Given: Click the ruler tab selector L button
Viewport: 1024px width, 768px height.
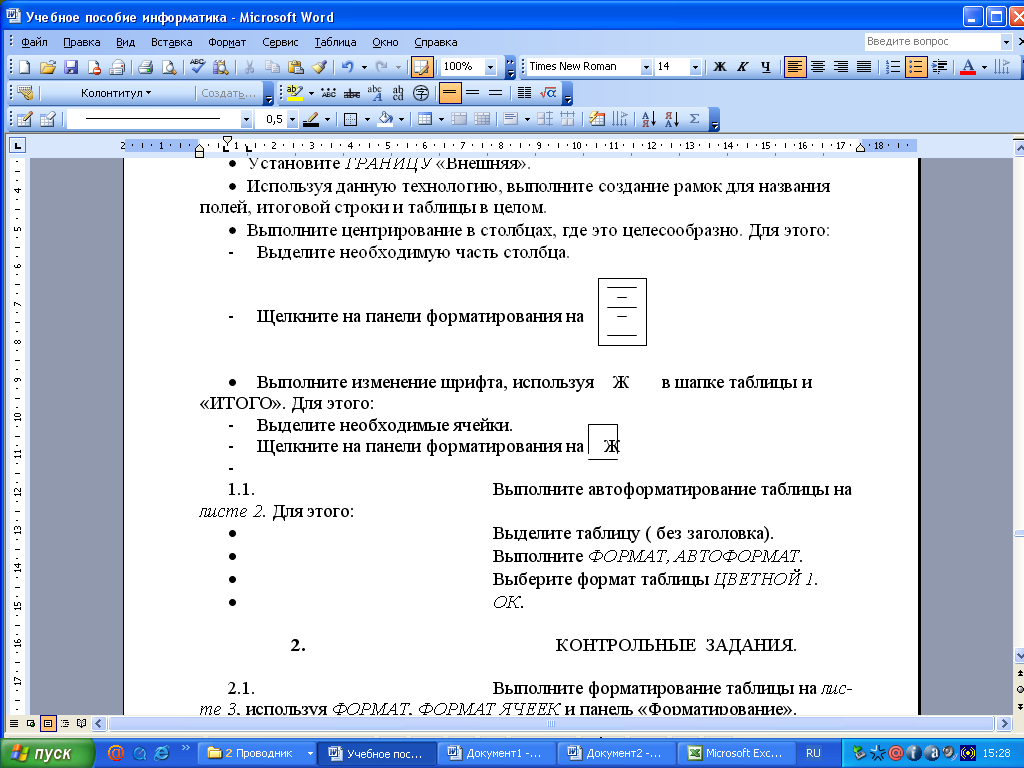Looking at the screenshot, I should (18, 145).
